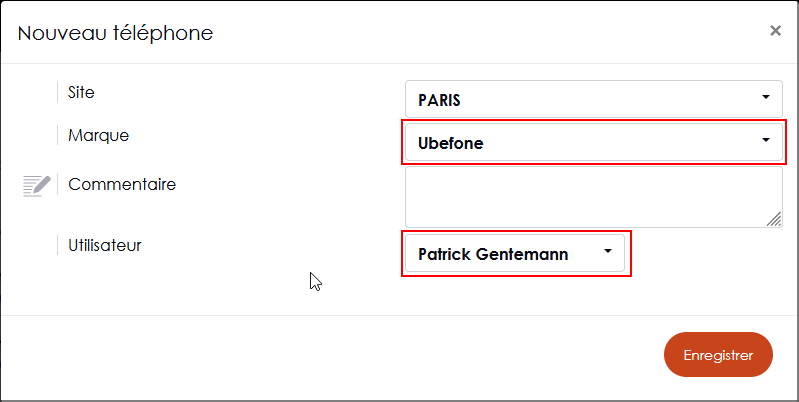
Task: Click the Nouveau téléphone dialog title
Action: tap(115, 33)
